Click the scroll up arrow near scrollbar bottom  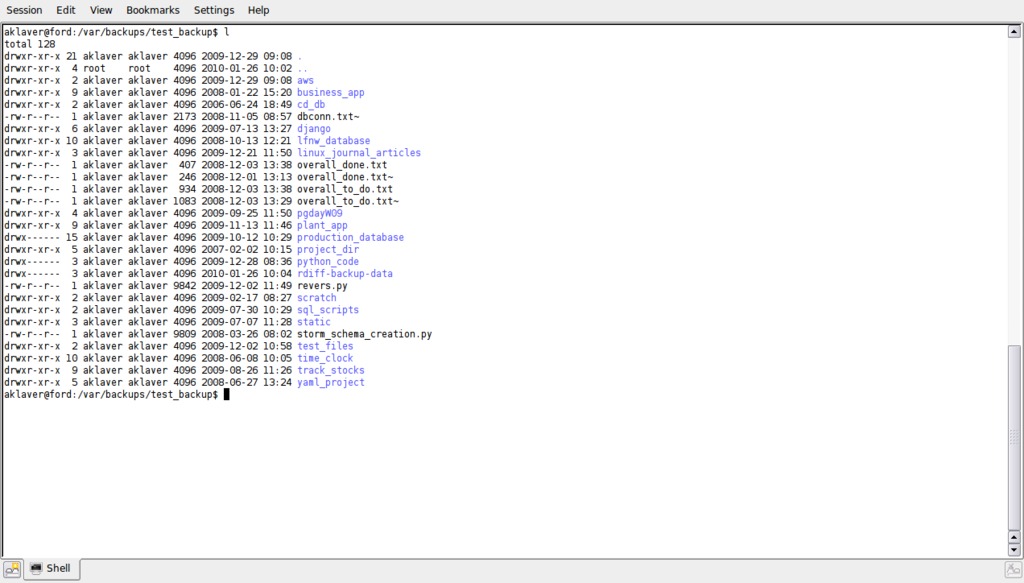pos(1014,536)
